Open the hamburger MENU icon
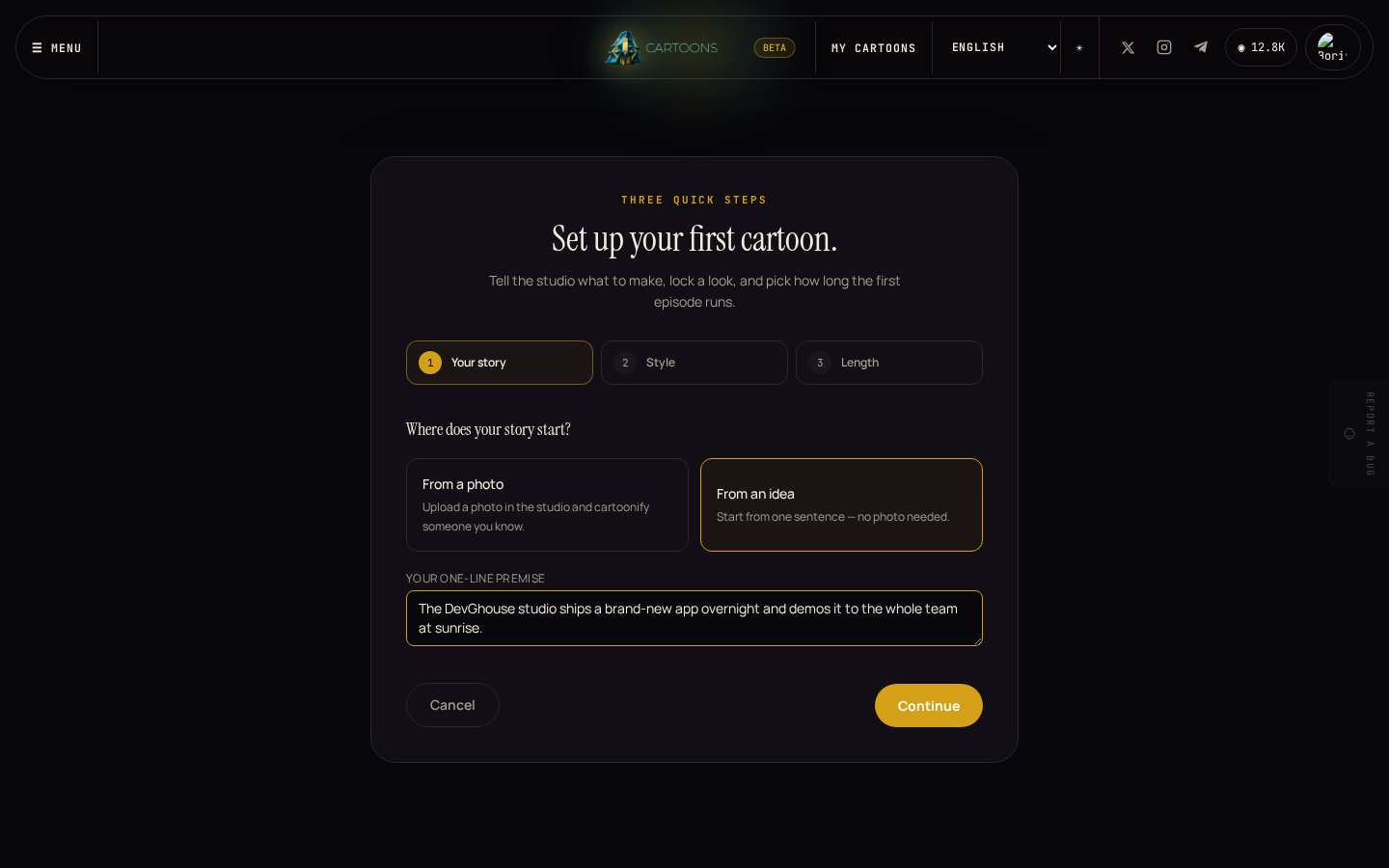 coord(37,47)
